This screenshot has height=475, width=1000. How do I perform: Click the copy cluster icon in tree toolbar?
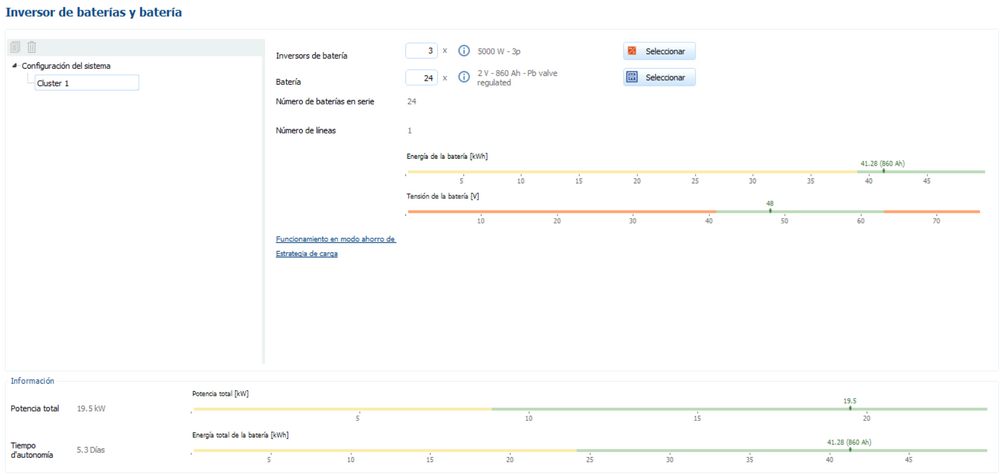[x=15, y=47]
